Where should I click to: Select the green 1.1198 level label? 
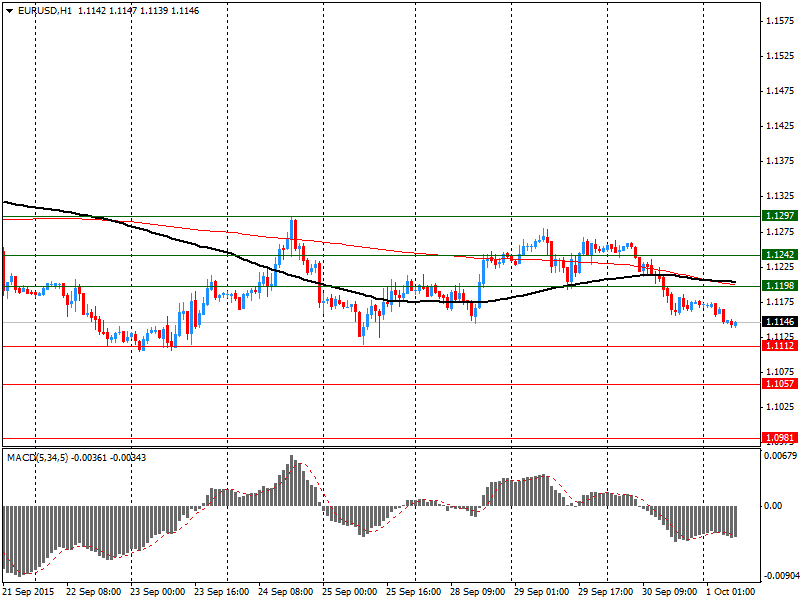(x=780, y=286)
